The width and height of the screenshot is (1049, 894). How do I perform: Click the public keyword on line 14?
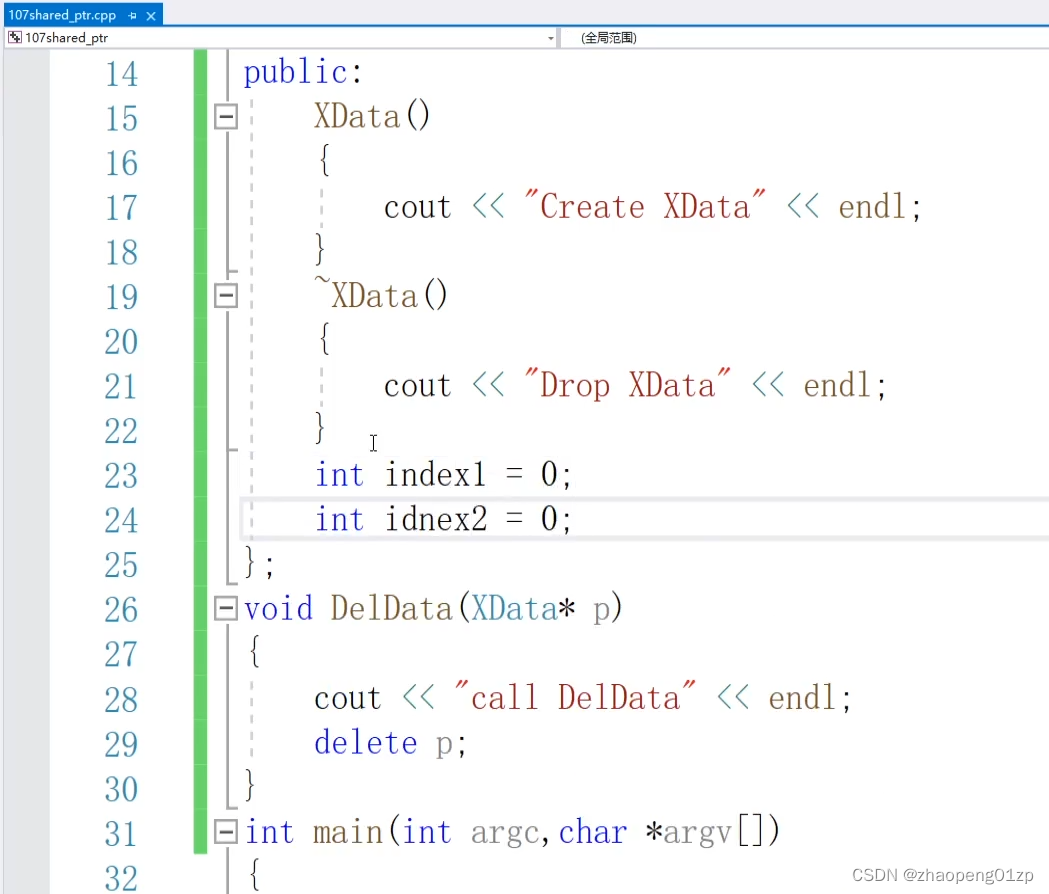pyautogui.click(x=294, y=73)
